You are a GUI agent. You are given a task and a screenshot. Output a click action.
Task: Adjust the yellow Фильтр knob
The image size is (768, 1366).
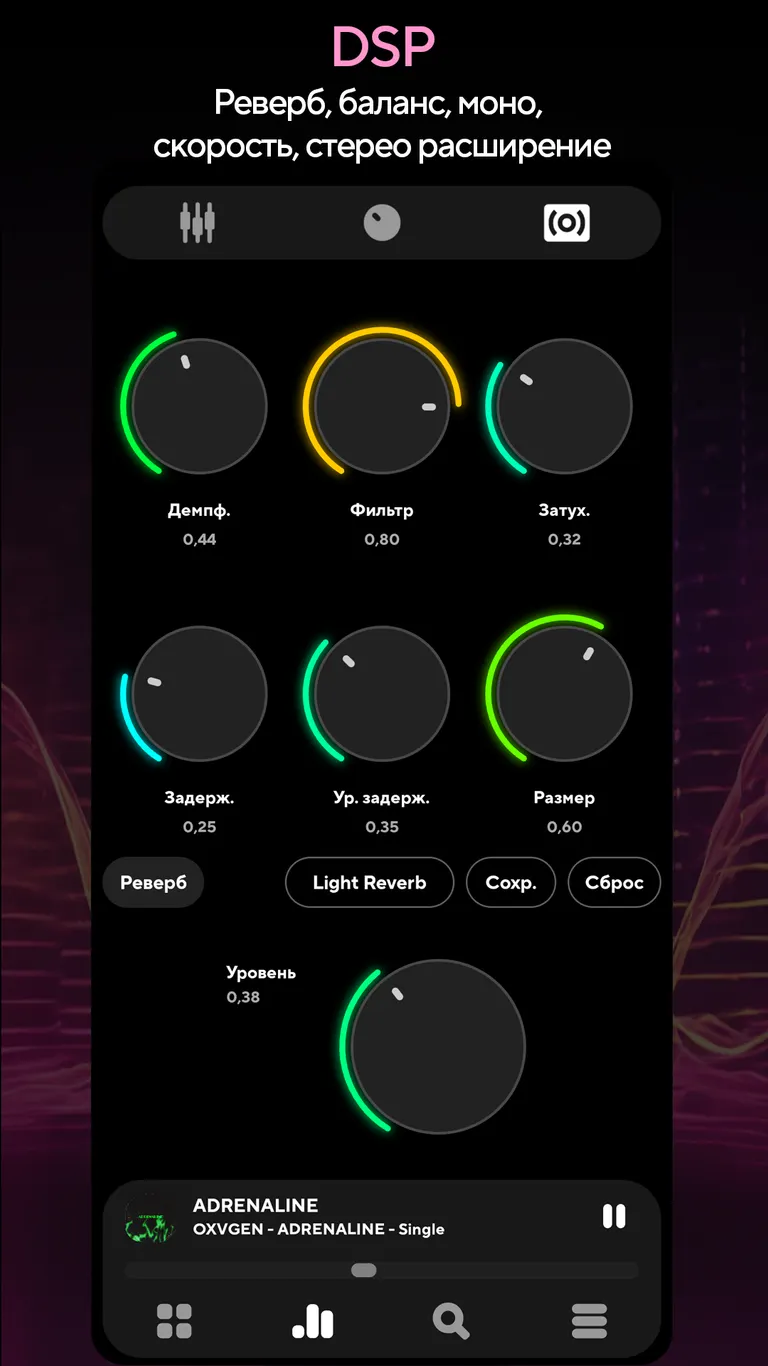pyautogui.click(x=382, y=406)
